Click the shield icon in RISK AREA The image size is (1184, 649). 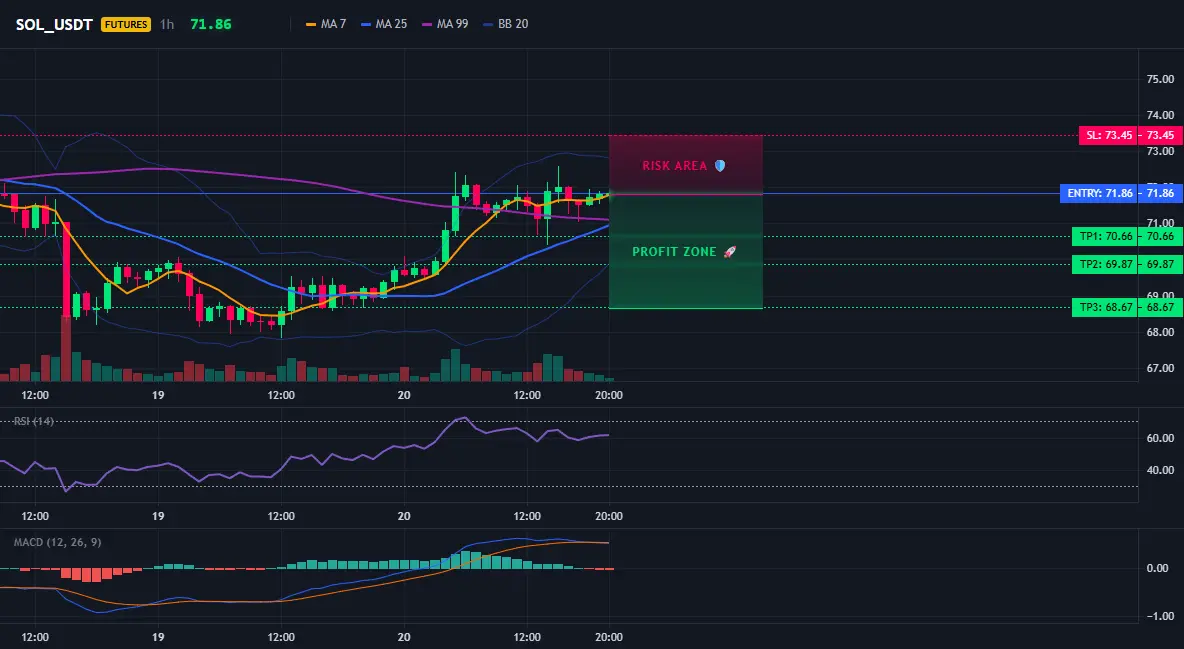click(x=720, y=165)
